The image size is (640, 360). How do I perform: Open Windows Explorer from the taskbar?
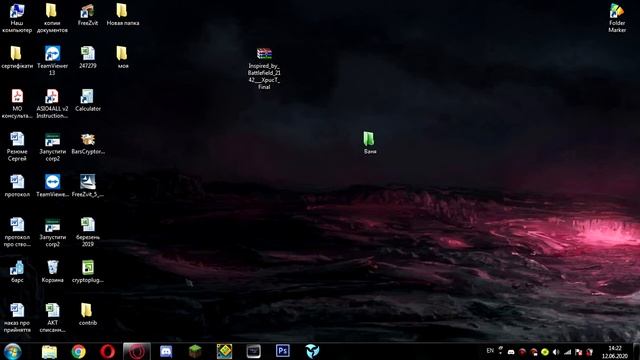pyautogui.click(x=49, y=351)
